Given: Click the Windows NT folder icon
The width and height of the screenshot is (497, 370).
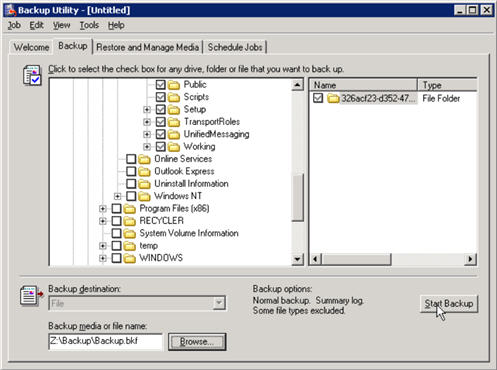Looking at the screenshot, I should coord(144,196).
